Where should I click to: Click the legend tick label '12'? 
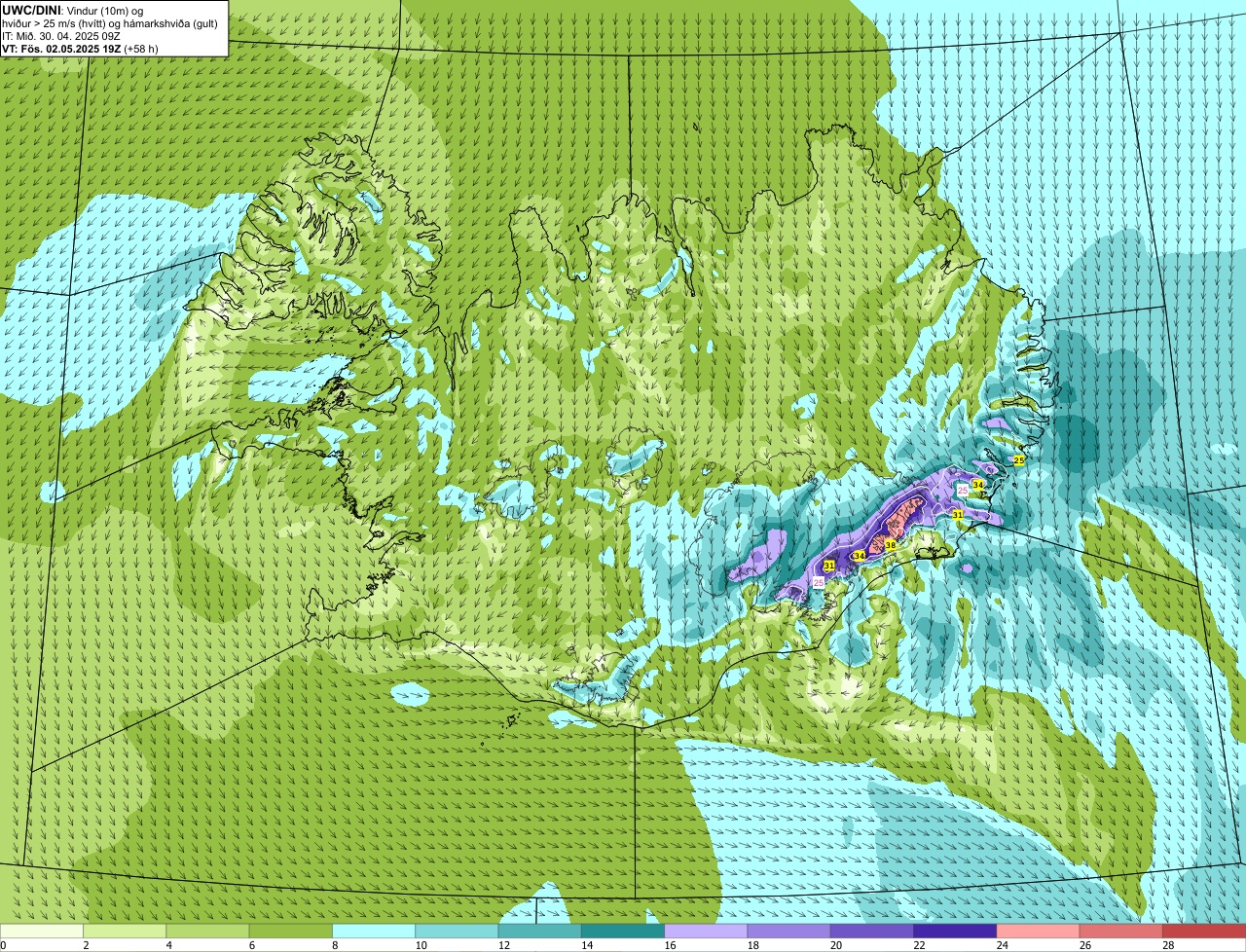(x=504, y=945)
